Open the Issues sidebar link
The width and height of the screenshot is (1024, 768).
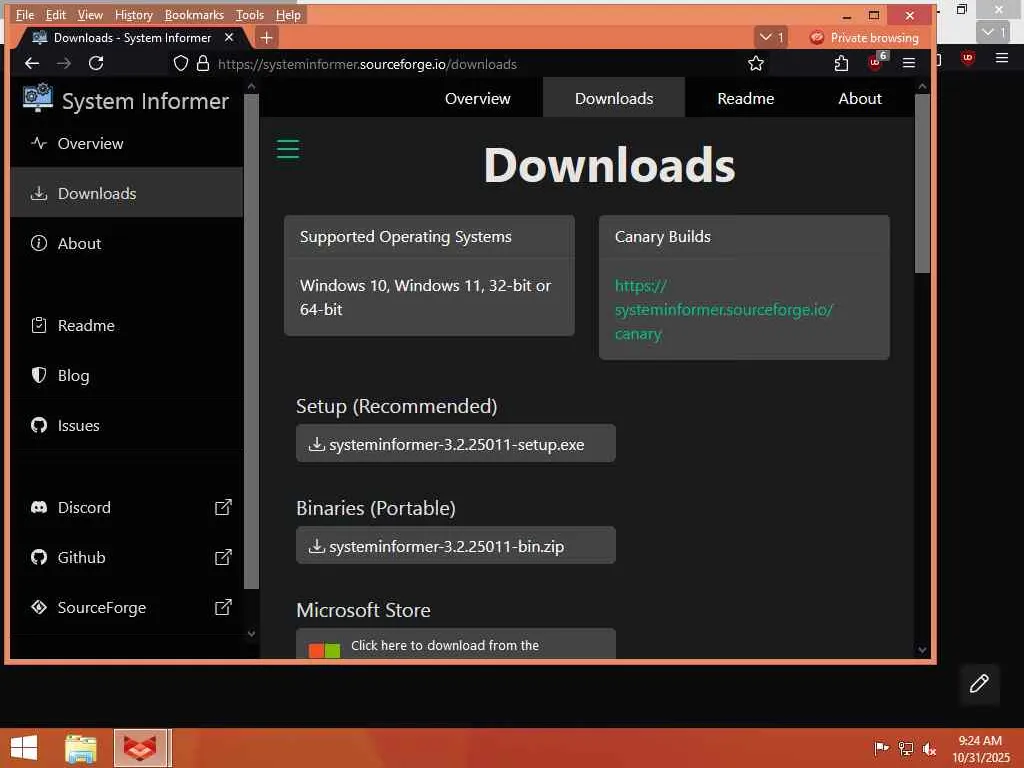point(127,426)
